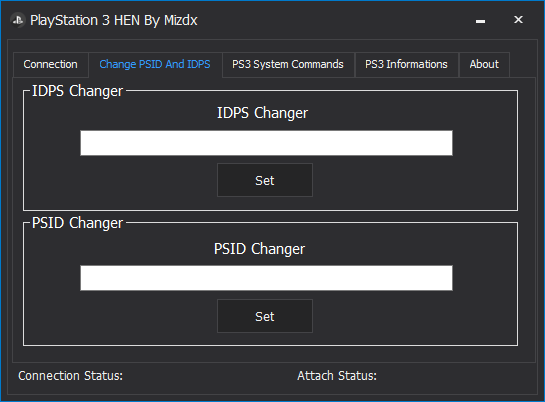Click the centered IDPS Changer heading above field

pos(262,113)
